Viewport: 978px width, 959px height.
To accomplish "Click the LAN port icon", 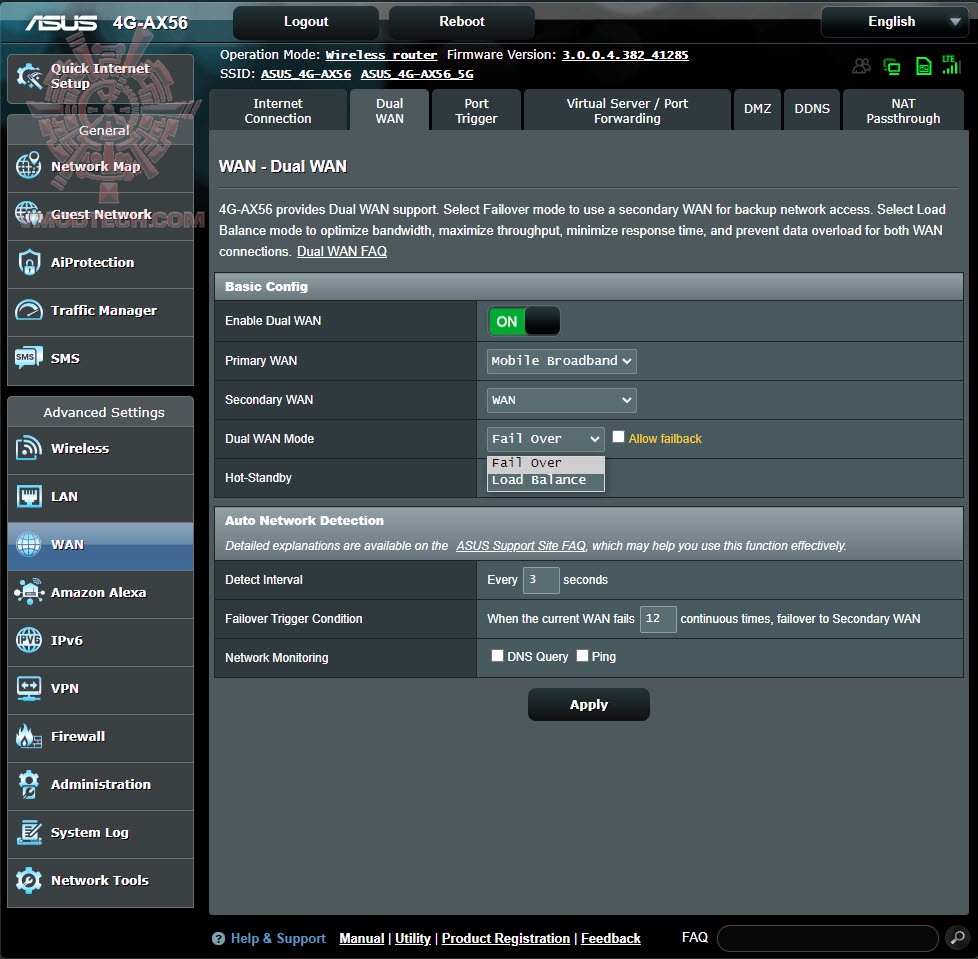I will [x=29, y=496].
